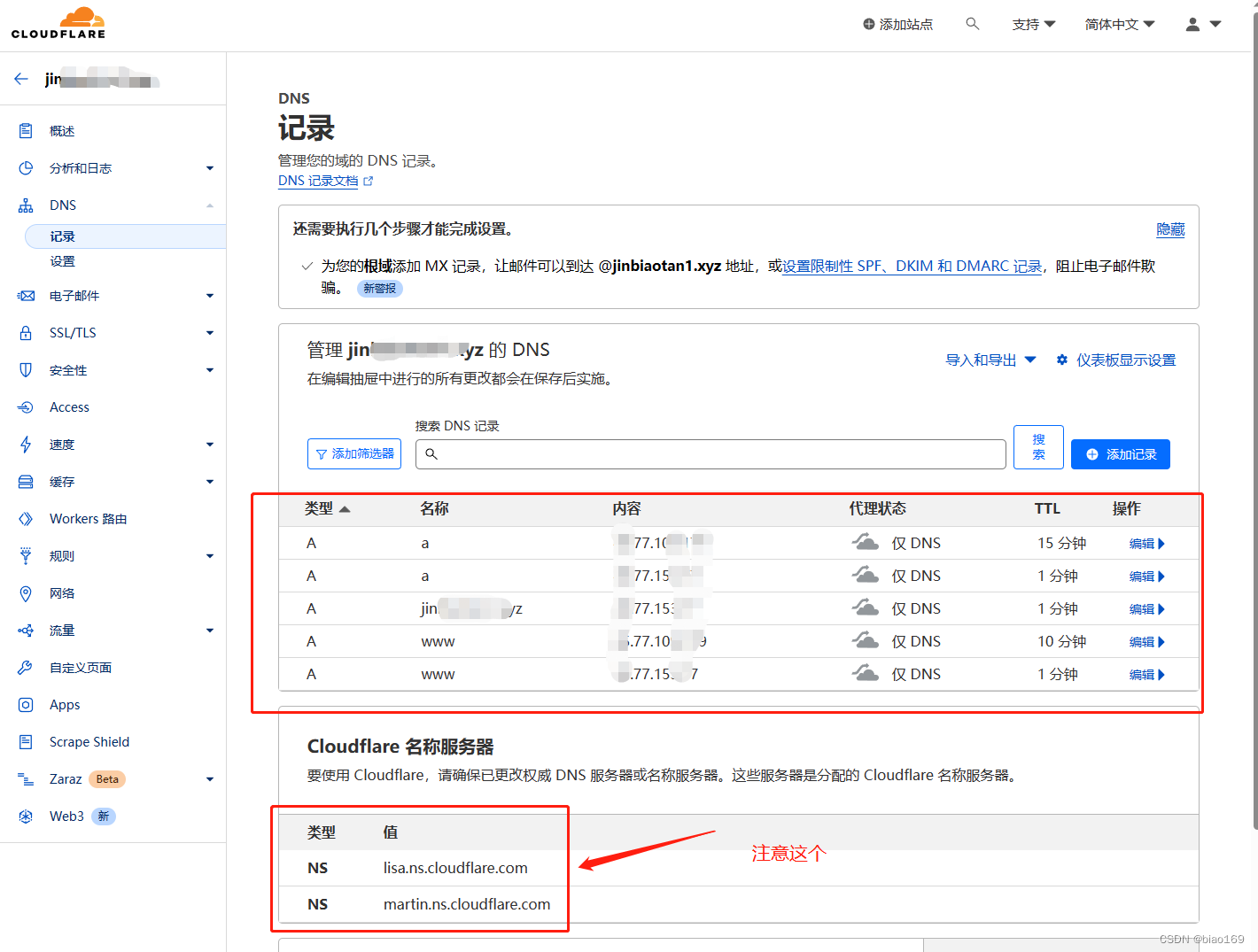Open the 自定义页面 menu item
The image size is (1258, 952).
tap(81, 668)
